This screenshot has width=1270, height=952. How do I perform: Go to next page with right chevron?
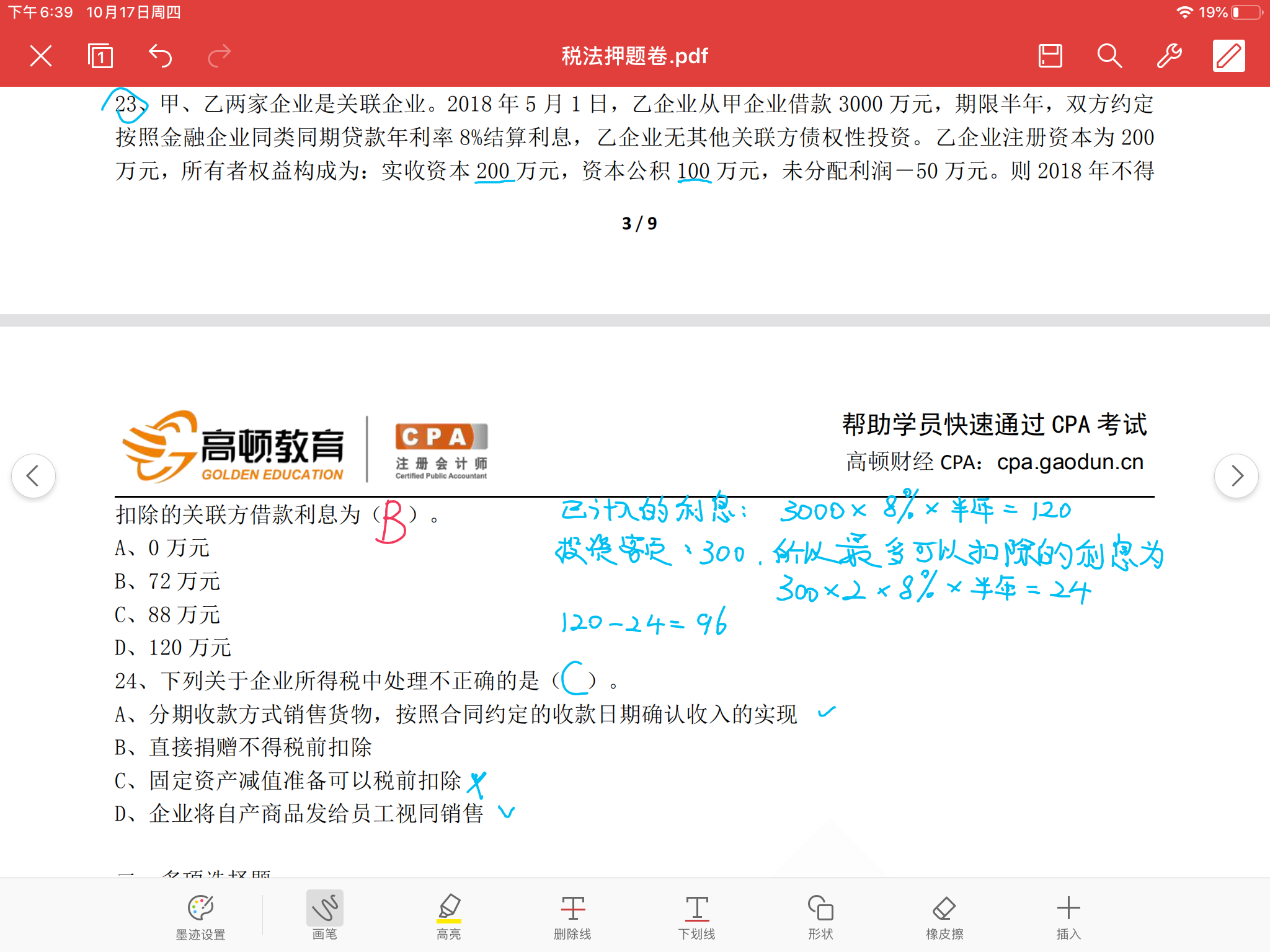tap(1236, 476)
